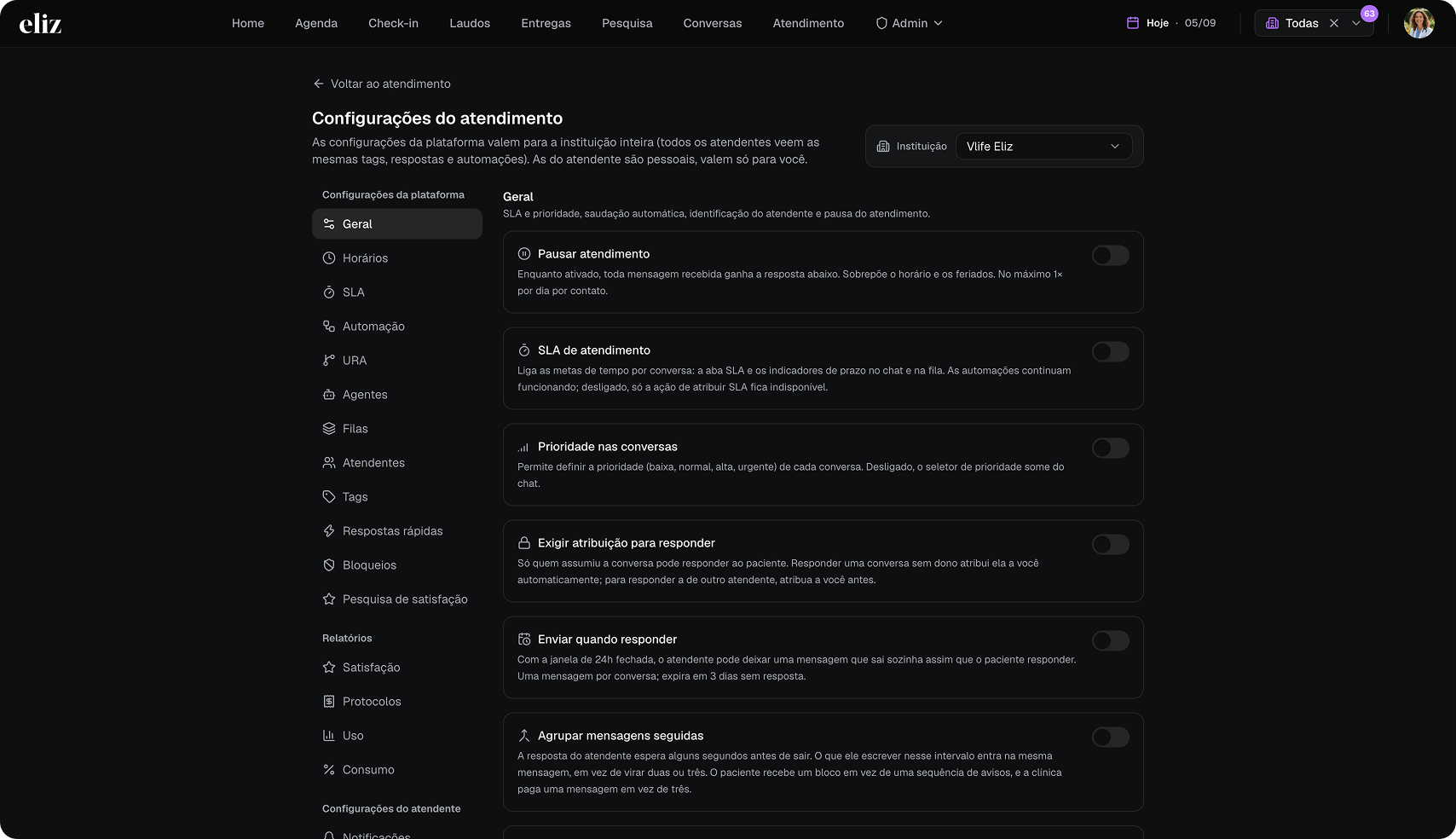Viewport: 1456px width, 839px height.
Task: Click the Tags label icon
Action: click(329, 497)
